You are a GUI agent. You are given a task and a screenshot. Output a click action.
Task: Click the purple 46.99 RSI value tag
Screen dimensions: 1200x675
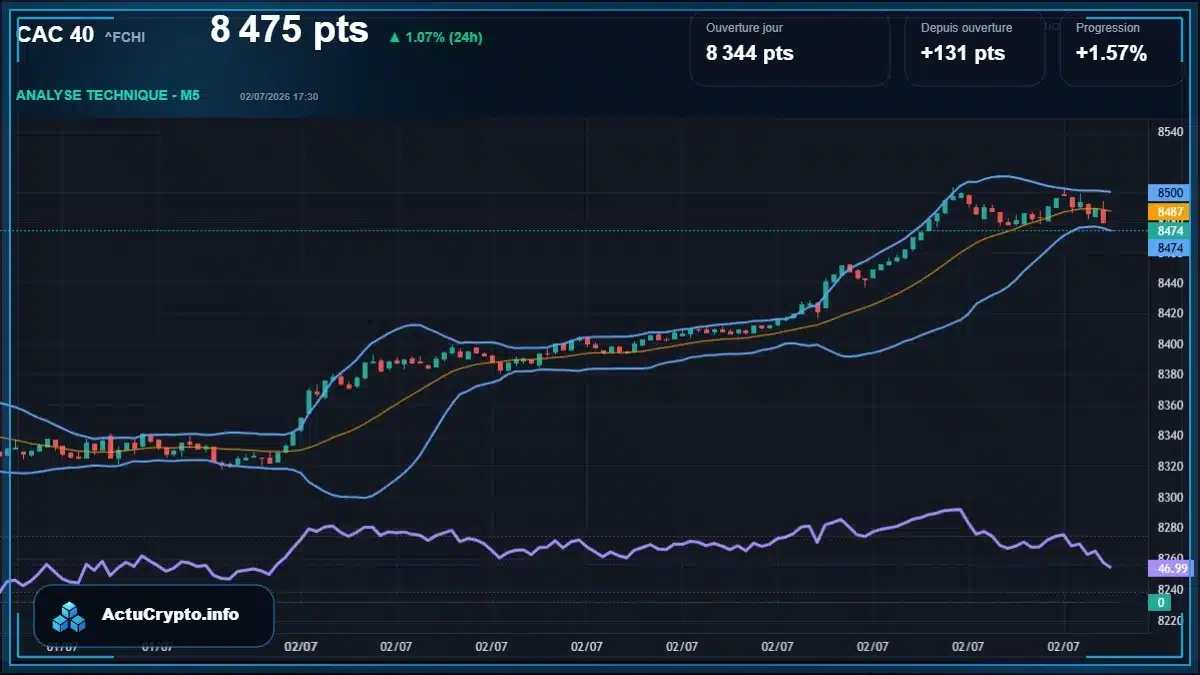click(1169, 568)
